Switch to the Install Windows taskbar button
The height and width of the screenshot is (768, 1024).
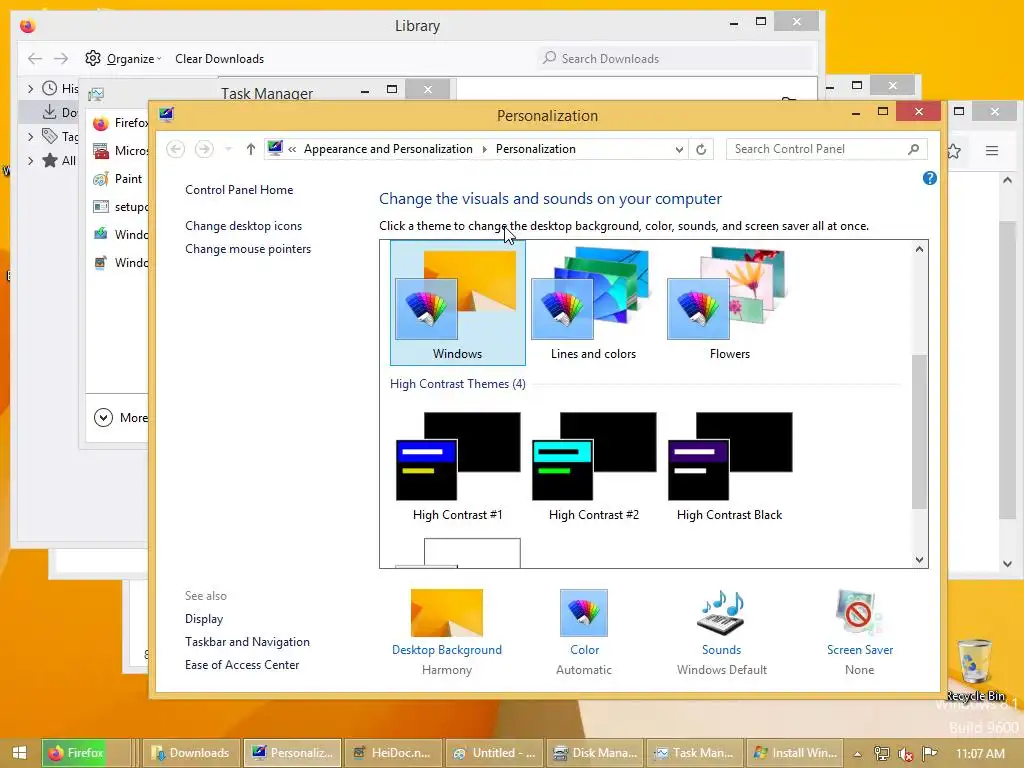[795, 753]
